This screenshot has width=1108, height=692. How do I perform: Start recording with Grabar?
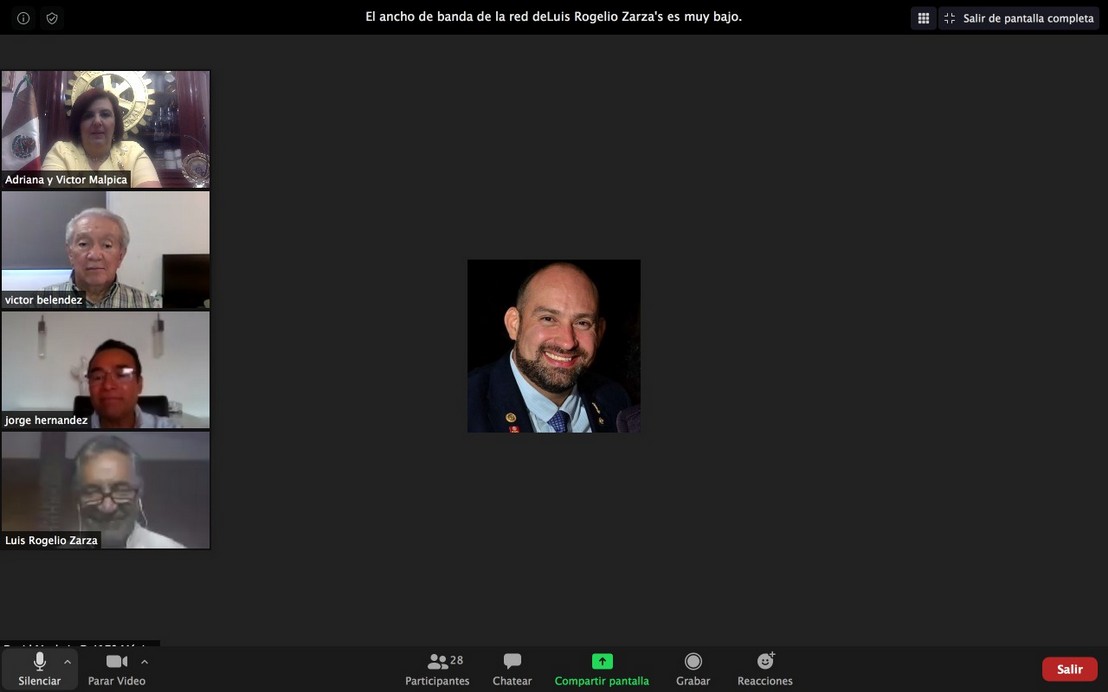tap(692, 668)
